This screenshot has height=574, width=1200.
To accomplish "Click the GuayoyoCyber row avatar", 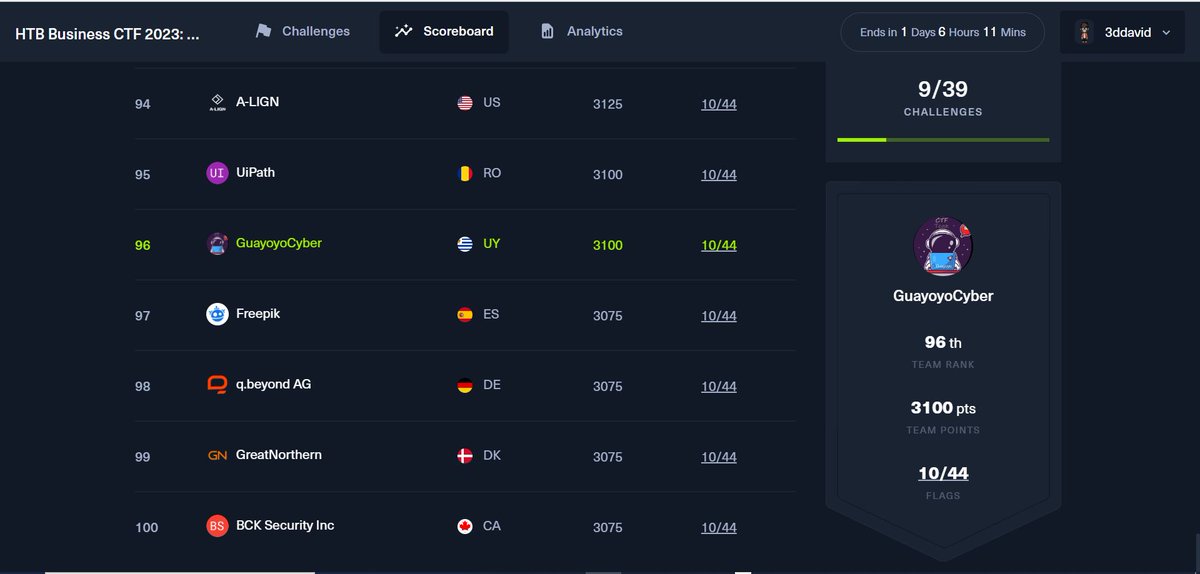I will pos(217,244).
